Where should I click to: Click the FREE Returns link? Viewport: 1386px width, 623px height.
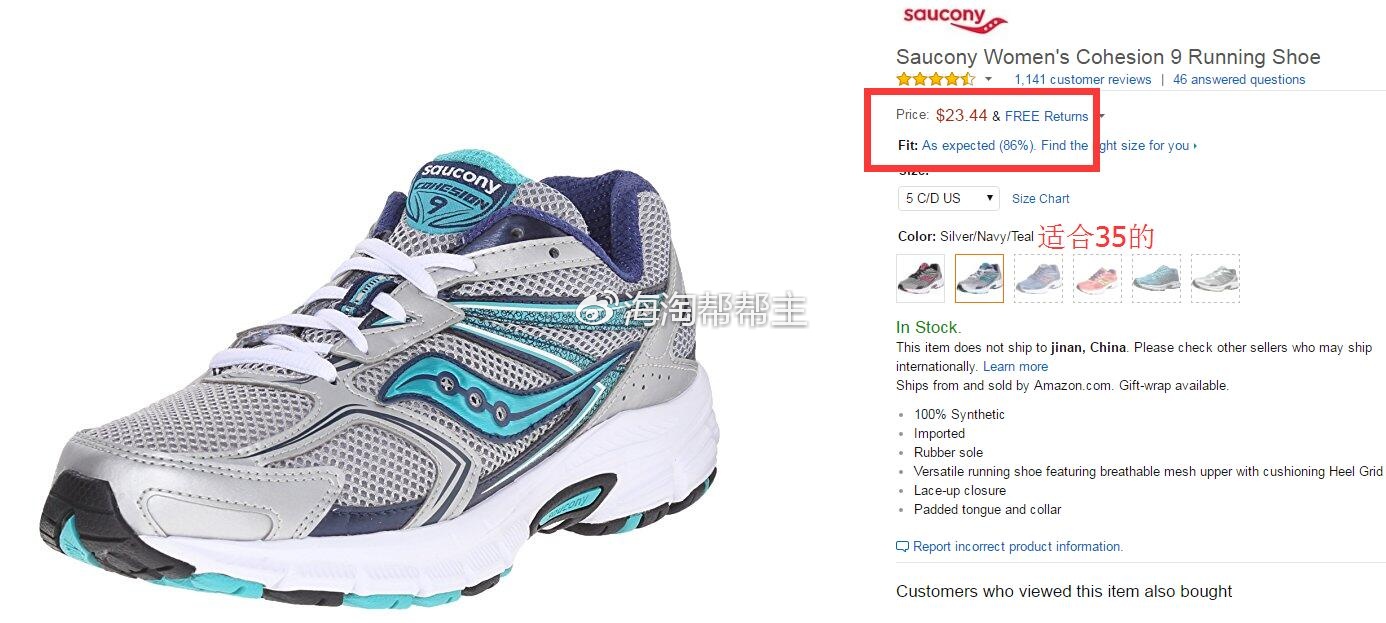(1046, 116)
